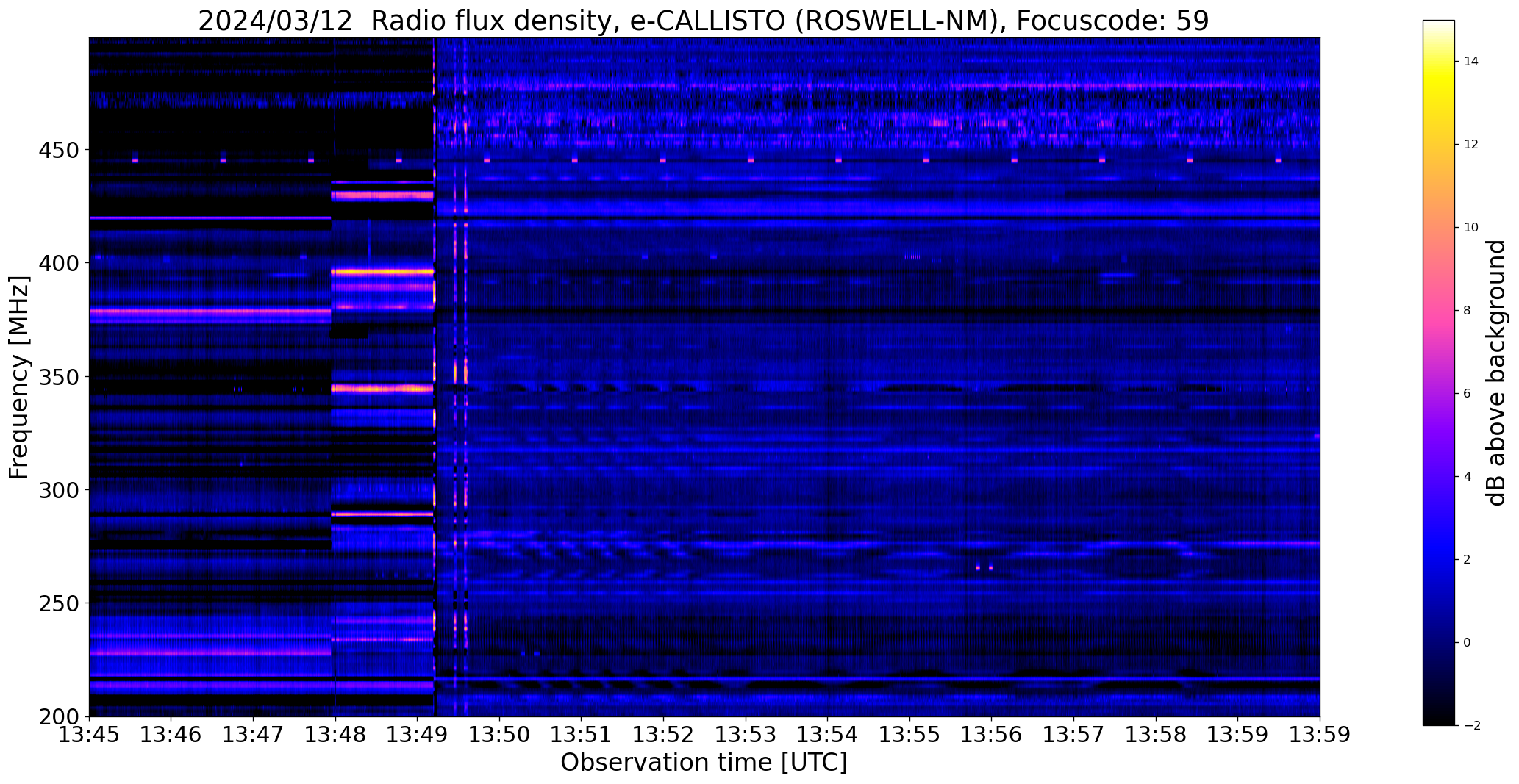The height and width of the screenshot is (784, 1519).
Task: Click the 13:45 time tick label
Action: (89, 735)
